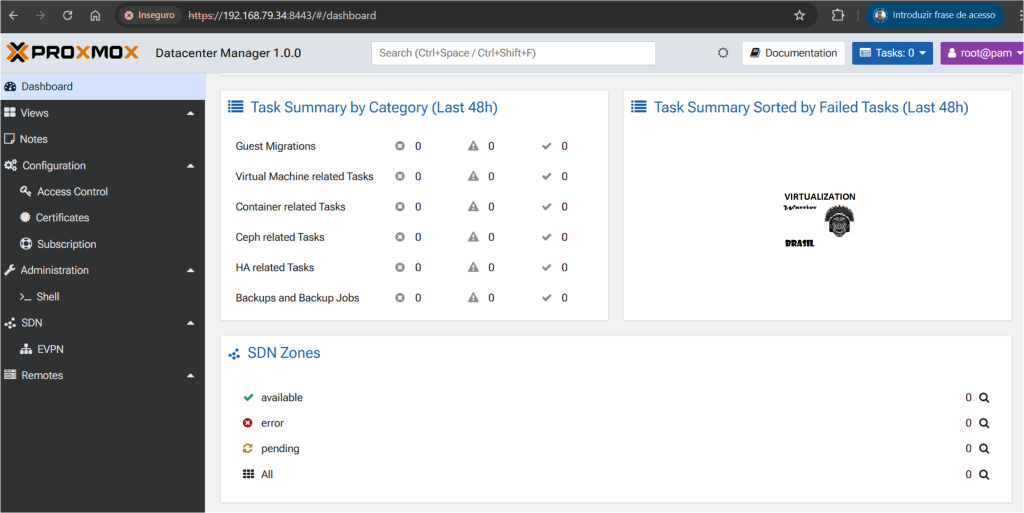The height and width of the screenshot is (513, 1024).
Task: Bookmark page with the star icon
Action: coord(799,15)
